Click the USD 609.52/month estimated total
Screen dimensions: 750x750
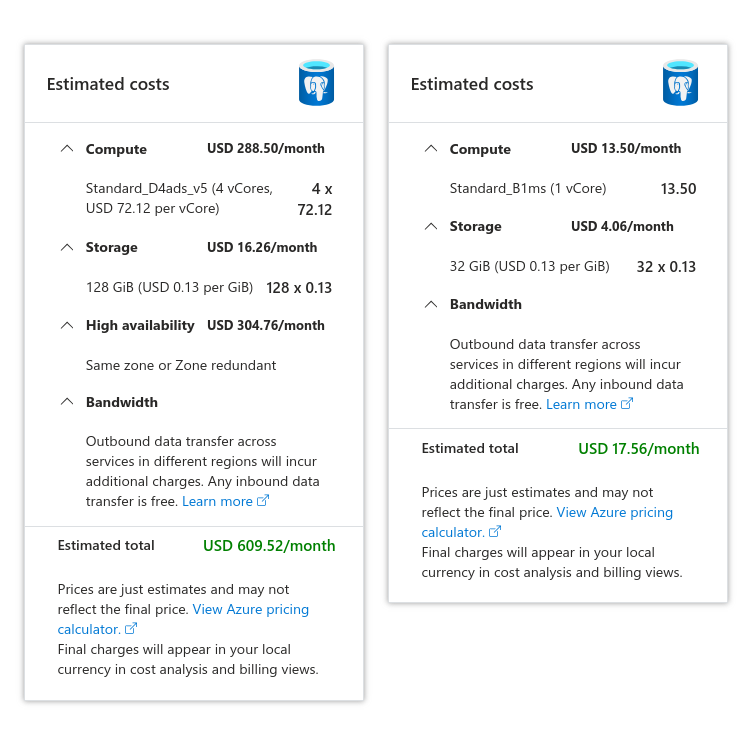click(x=269, y=546)
